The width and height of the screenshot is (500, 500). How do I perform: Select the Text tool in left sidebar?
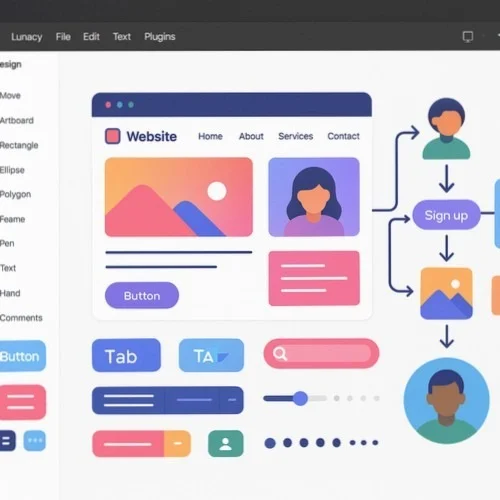click(x=8, y=268)
